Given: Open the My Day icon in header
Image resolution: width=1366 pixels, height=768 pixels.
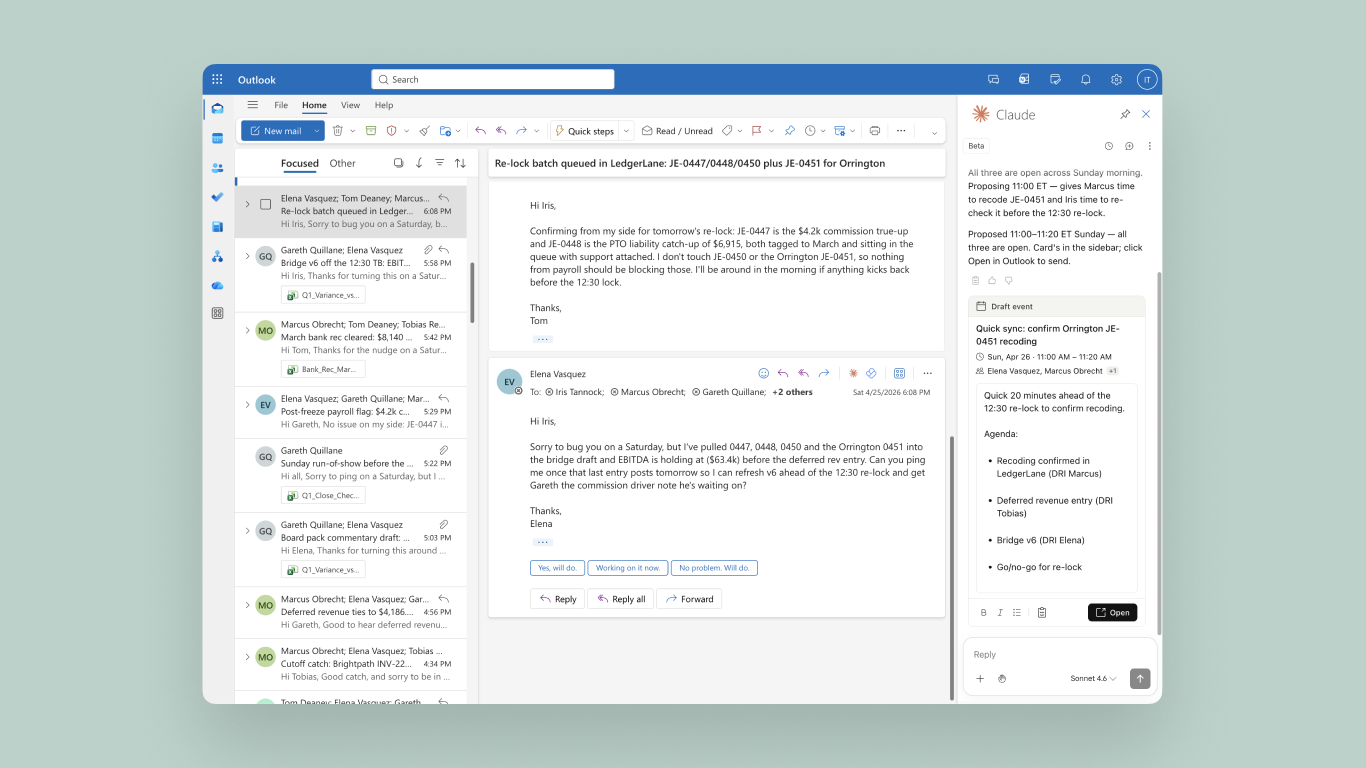Looking at the screenshot, I should (1055, 80).
